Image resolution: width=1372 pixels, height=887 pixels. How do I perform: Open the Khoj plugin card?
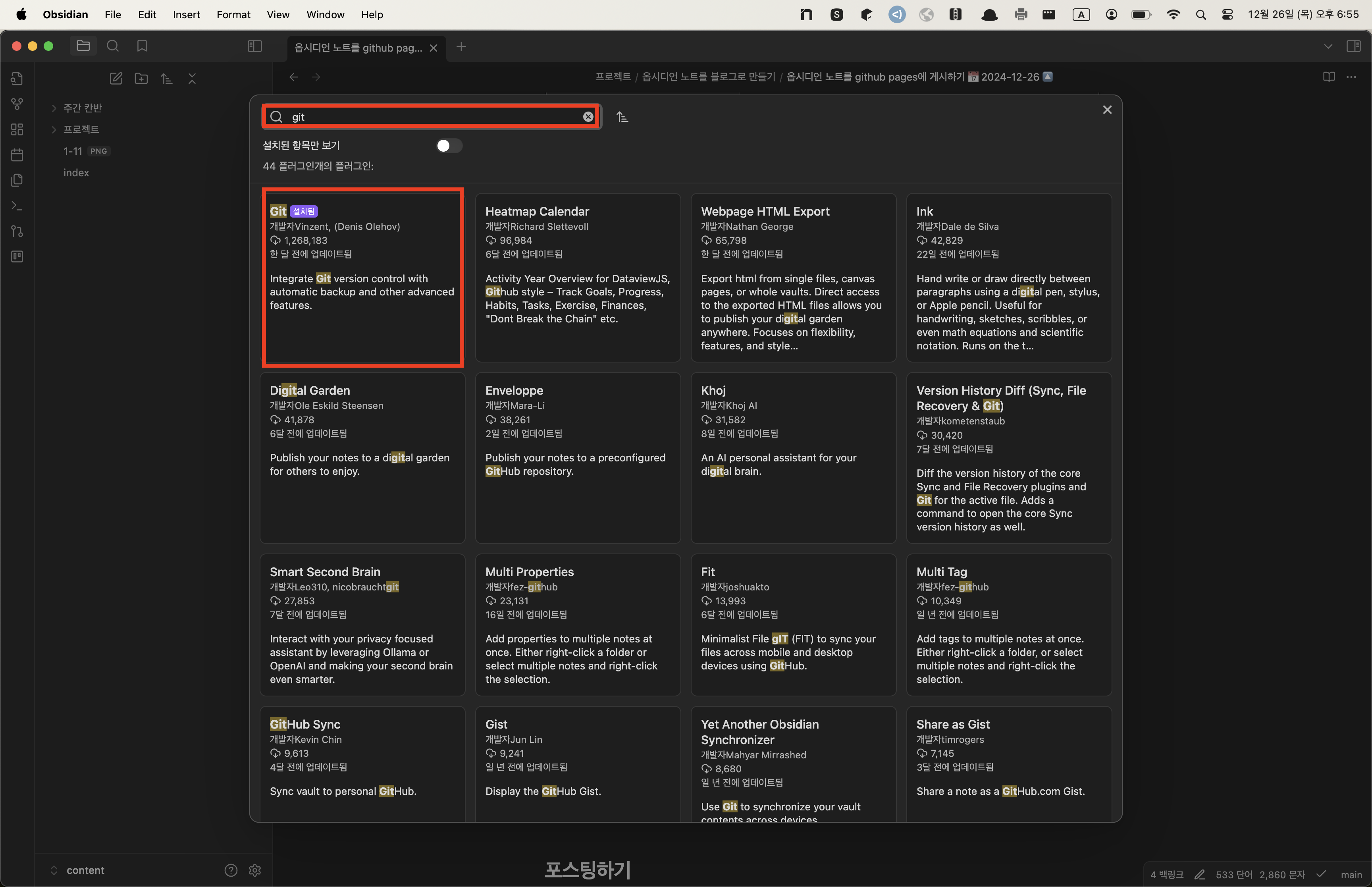tap(793, 458)
